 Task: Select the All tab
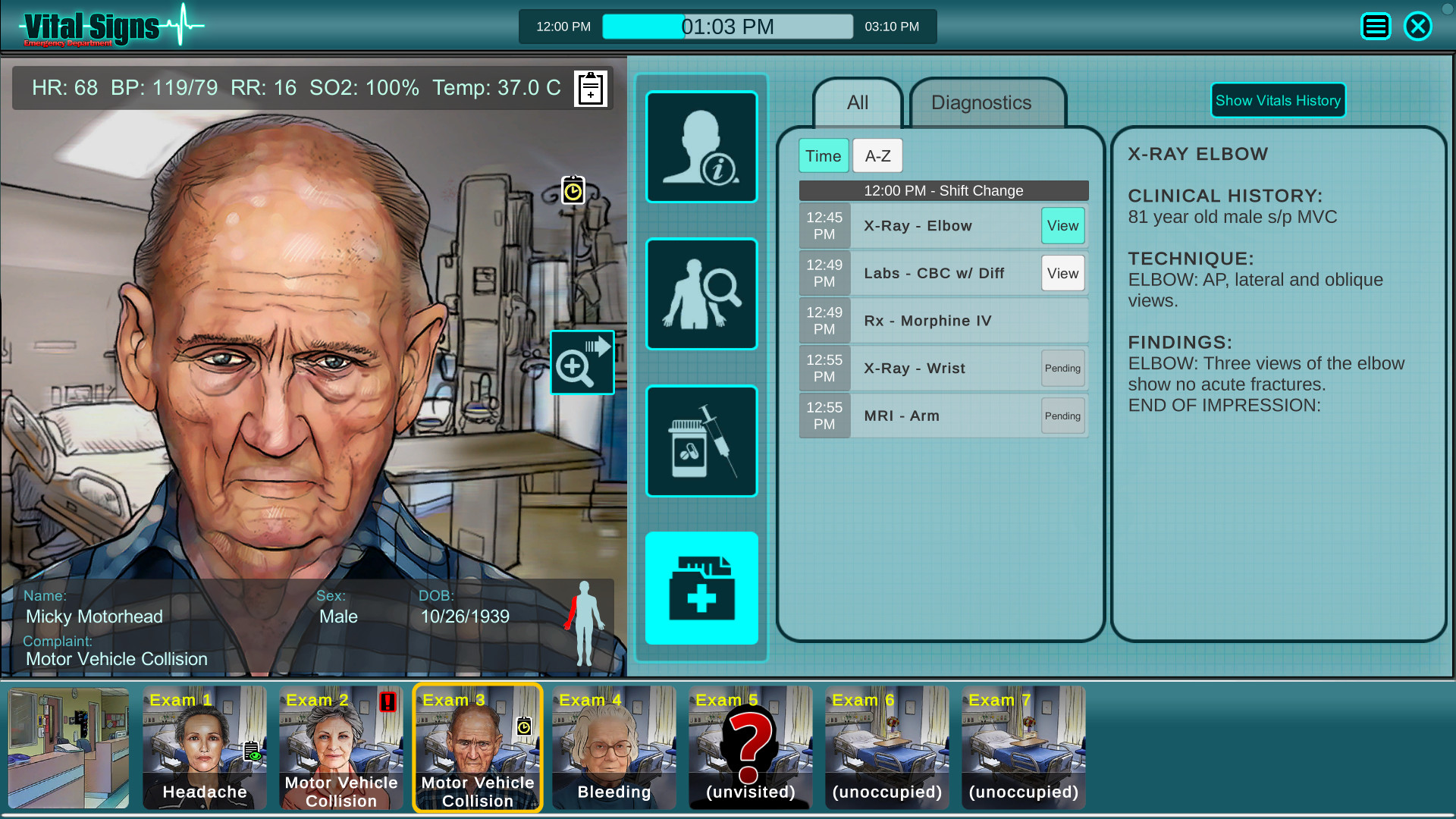click(x=857, y=102)
